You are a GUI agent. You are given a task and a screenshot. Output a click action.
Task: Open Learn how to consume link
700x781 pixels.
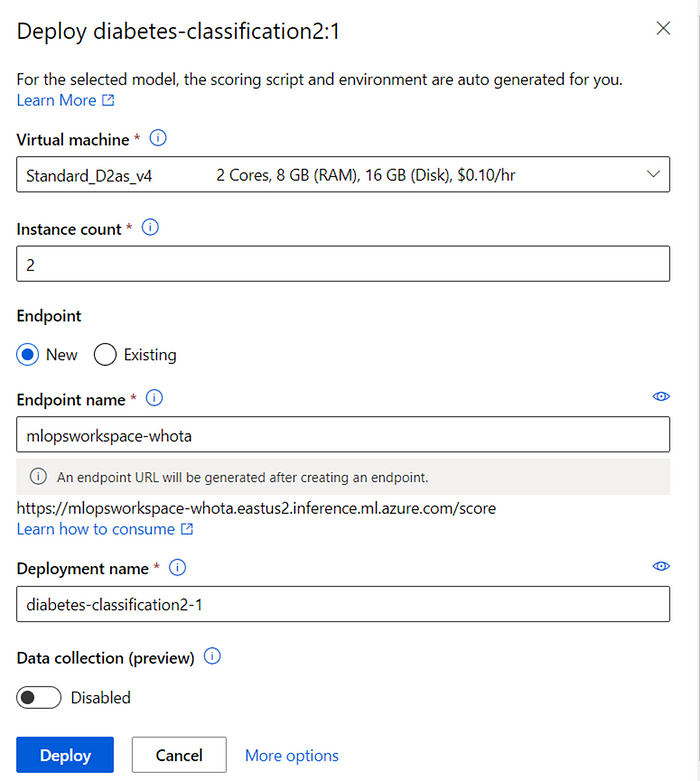(x=105, y=529)
